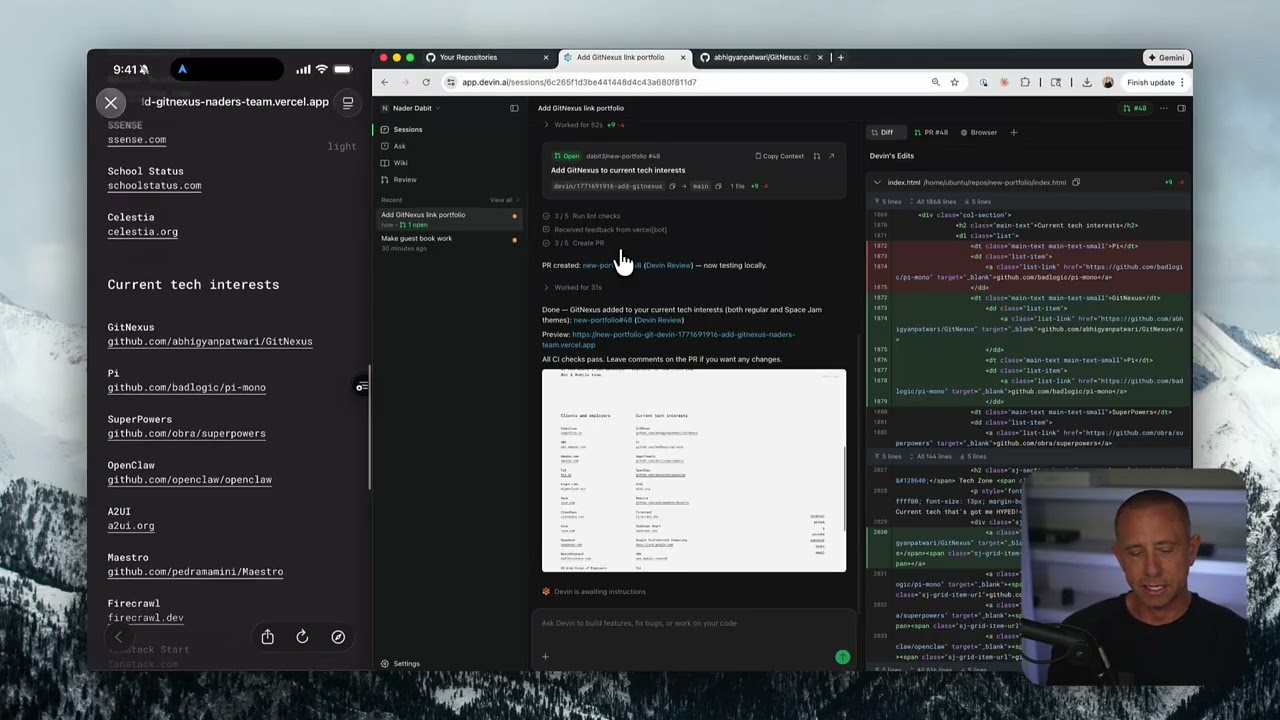Open a2ui.org link on phone
Screen dimensions: 1280x720
pyautogui.click(x=131, y=526)
